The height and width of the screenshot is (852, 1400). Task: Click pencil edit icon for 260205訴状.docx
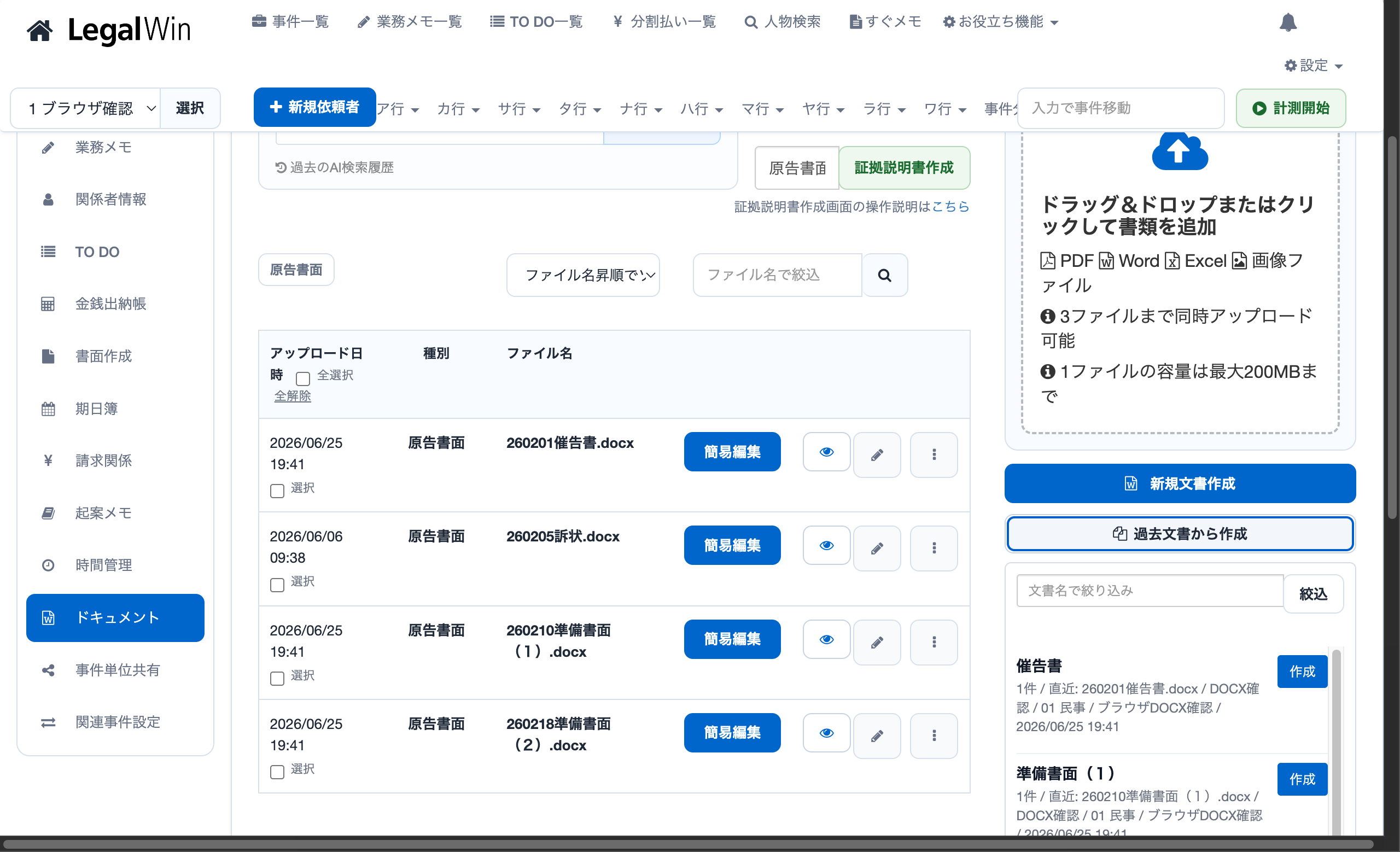pos(877,548)
